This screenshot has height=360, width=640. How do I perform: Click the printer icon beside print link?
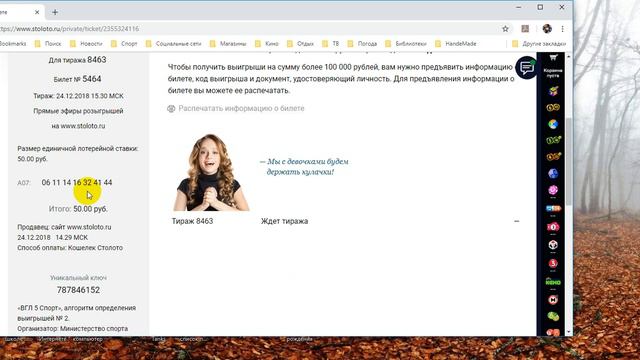tap(171, 109)
